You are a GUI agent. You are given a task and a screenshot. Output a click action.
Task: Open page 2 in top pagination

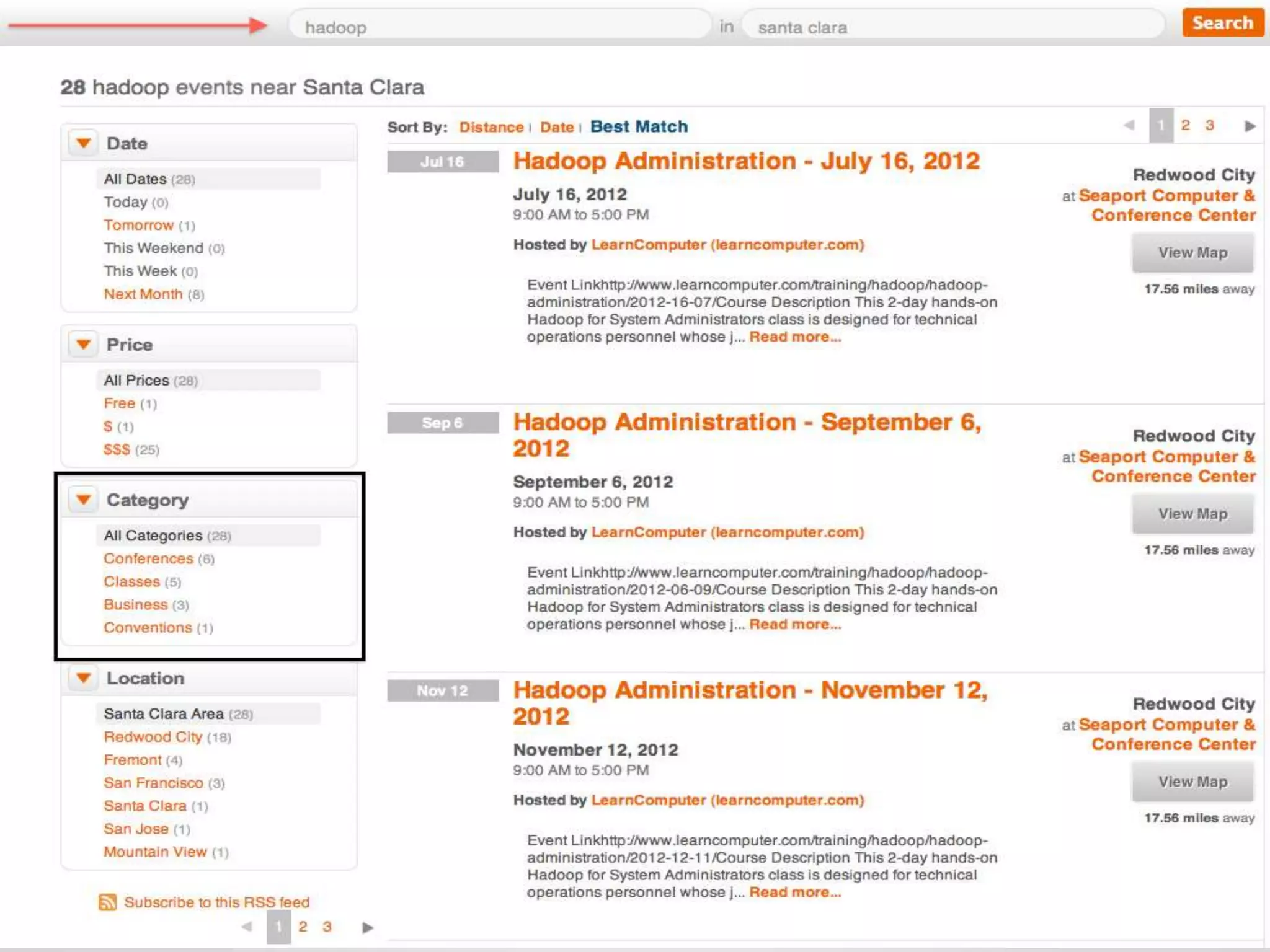click(x=1185, y=125)
